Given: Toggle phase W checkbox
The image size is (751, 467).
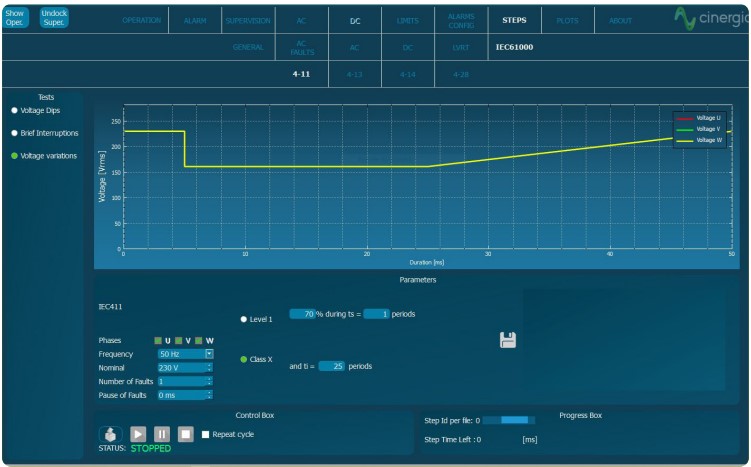Looking at the screenshot, I should 199,341.
